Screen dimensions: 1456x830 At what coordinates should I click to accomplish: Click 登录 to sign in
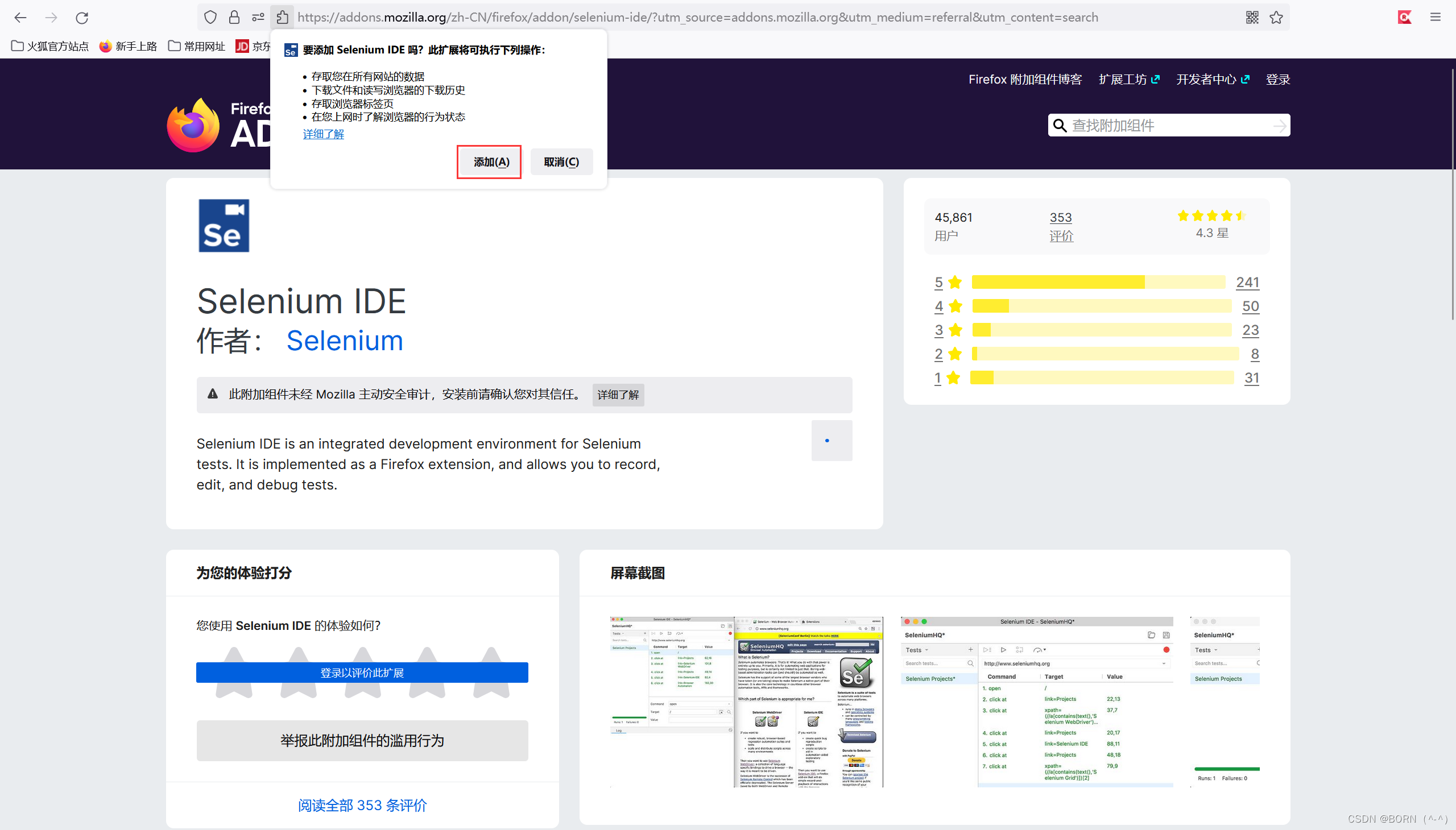click(x=1277, y=80)
